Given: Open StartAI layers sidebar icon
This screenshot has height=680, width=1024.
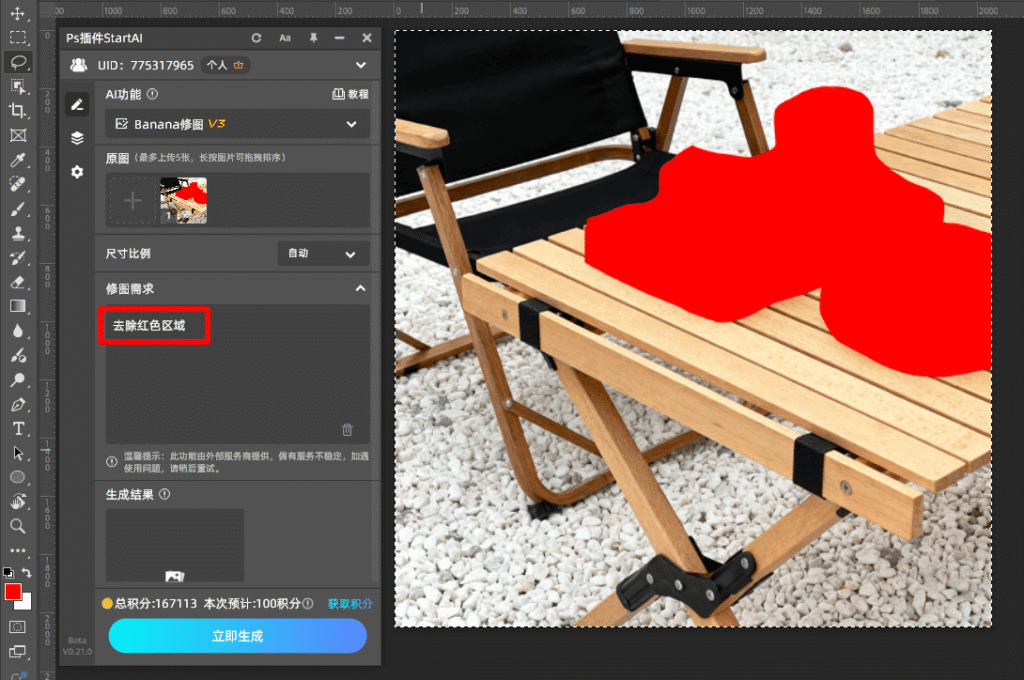Looking at the screenshot, I should (x=77, y=138).
